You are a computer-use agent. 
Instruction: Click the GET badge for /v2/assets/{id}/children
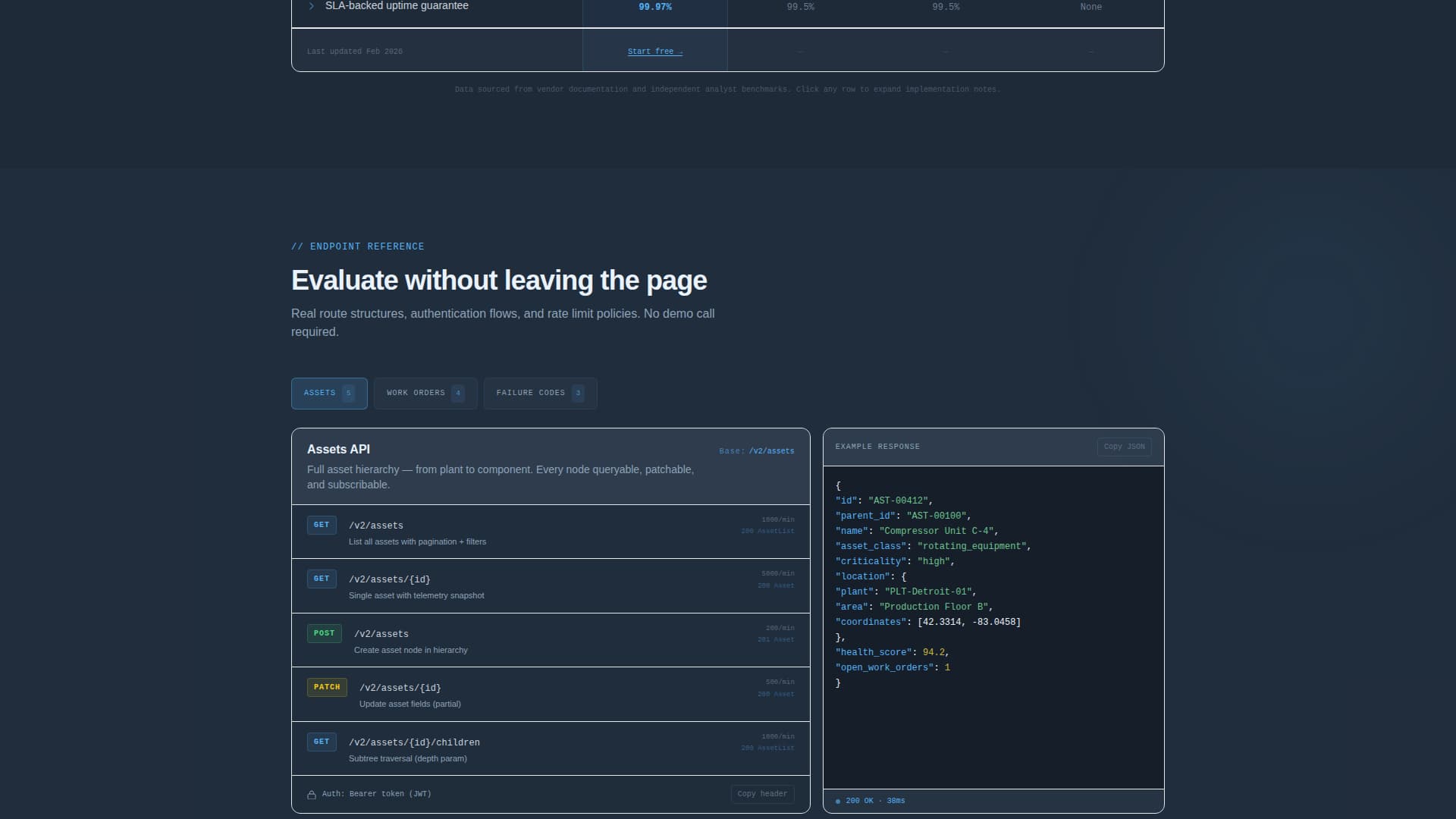(322, 742)
